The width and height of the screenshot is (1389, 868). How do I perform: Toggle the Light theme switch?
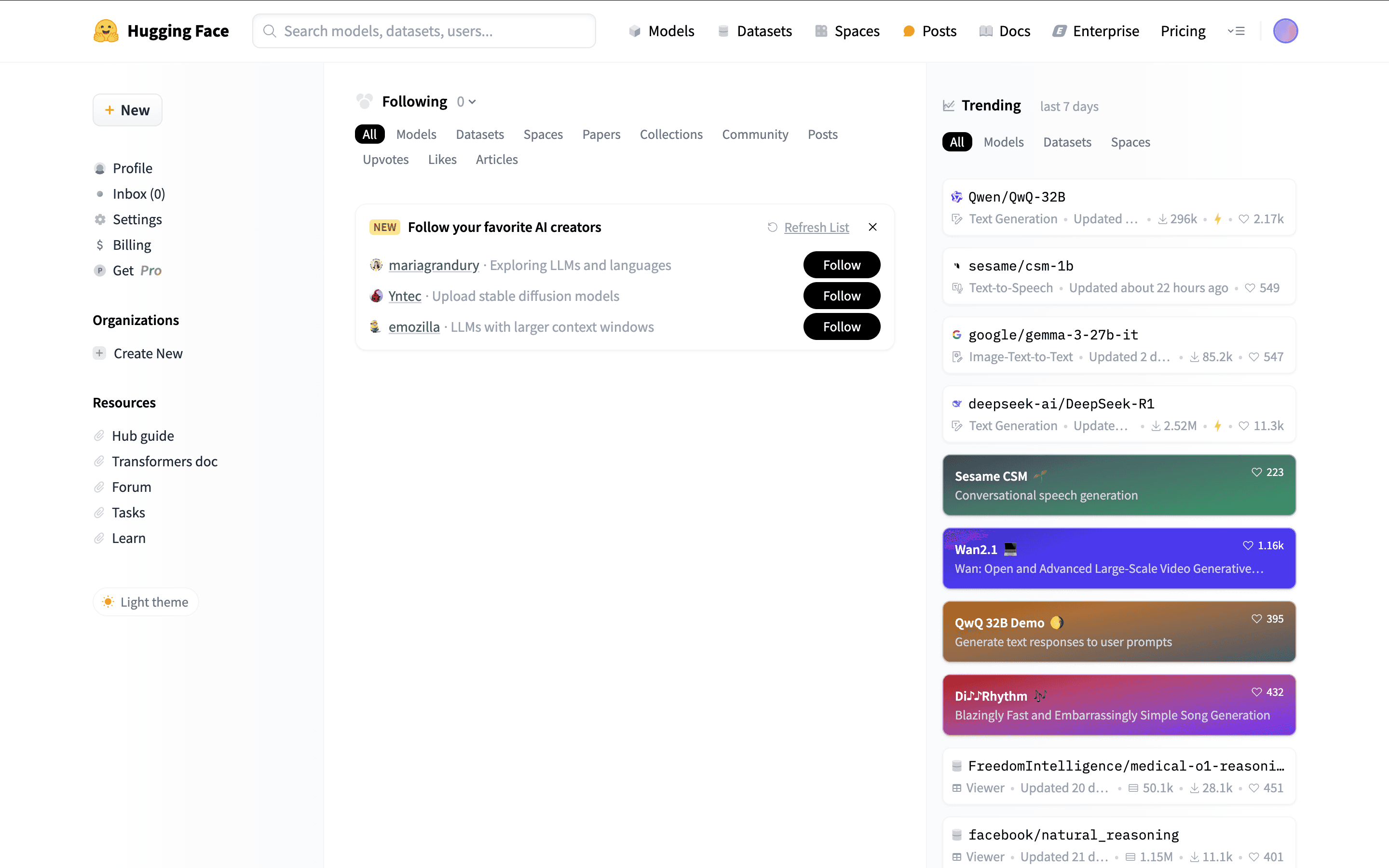146,602
